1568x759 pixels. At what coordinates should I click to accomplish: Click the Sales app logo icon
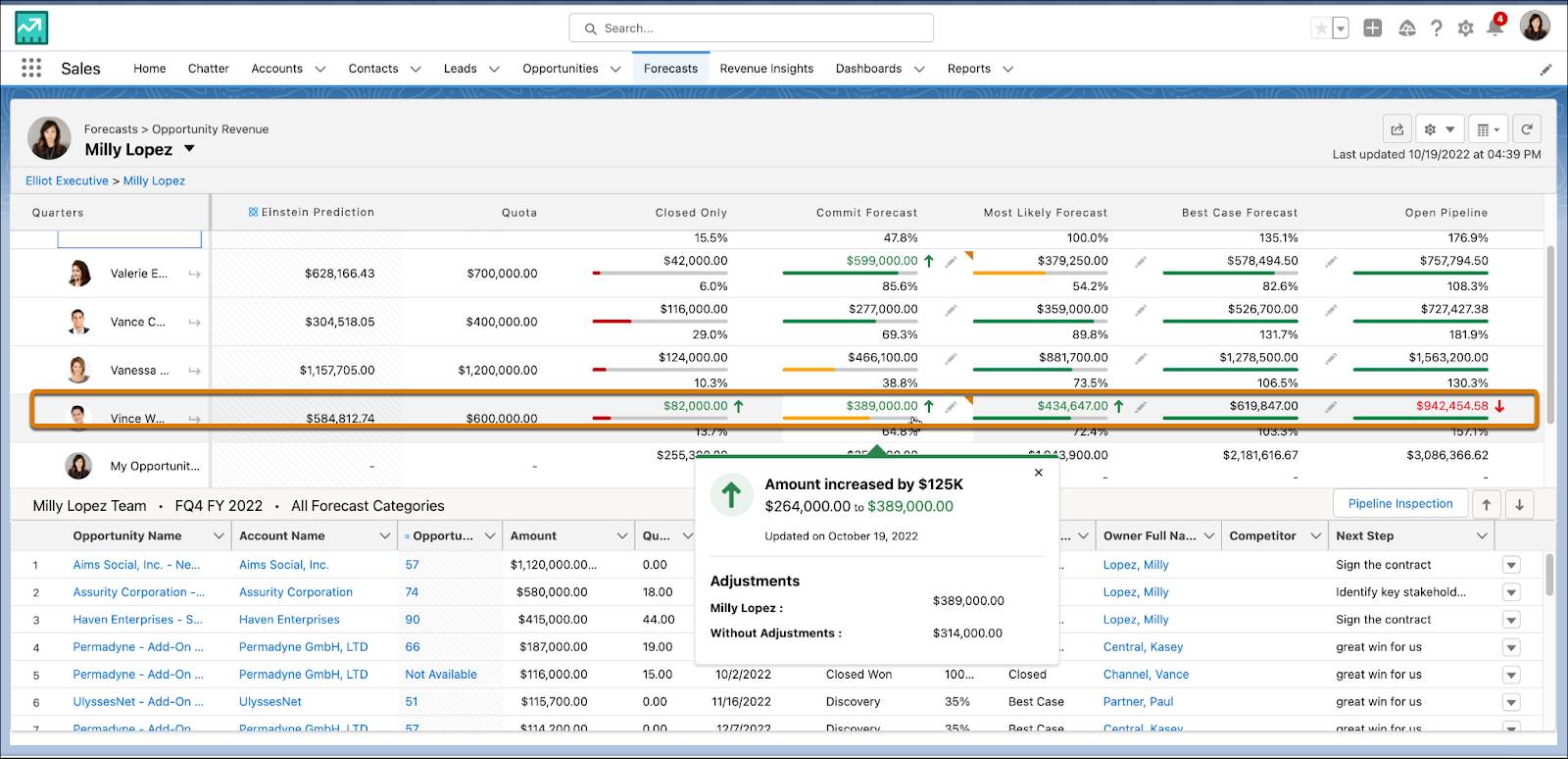pos(31,28)
